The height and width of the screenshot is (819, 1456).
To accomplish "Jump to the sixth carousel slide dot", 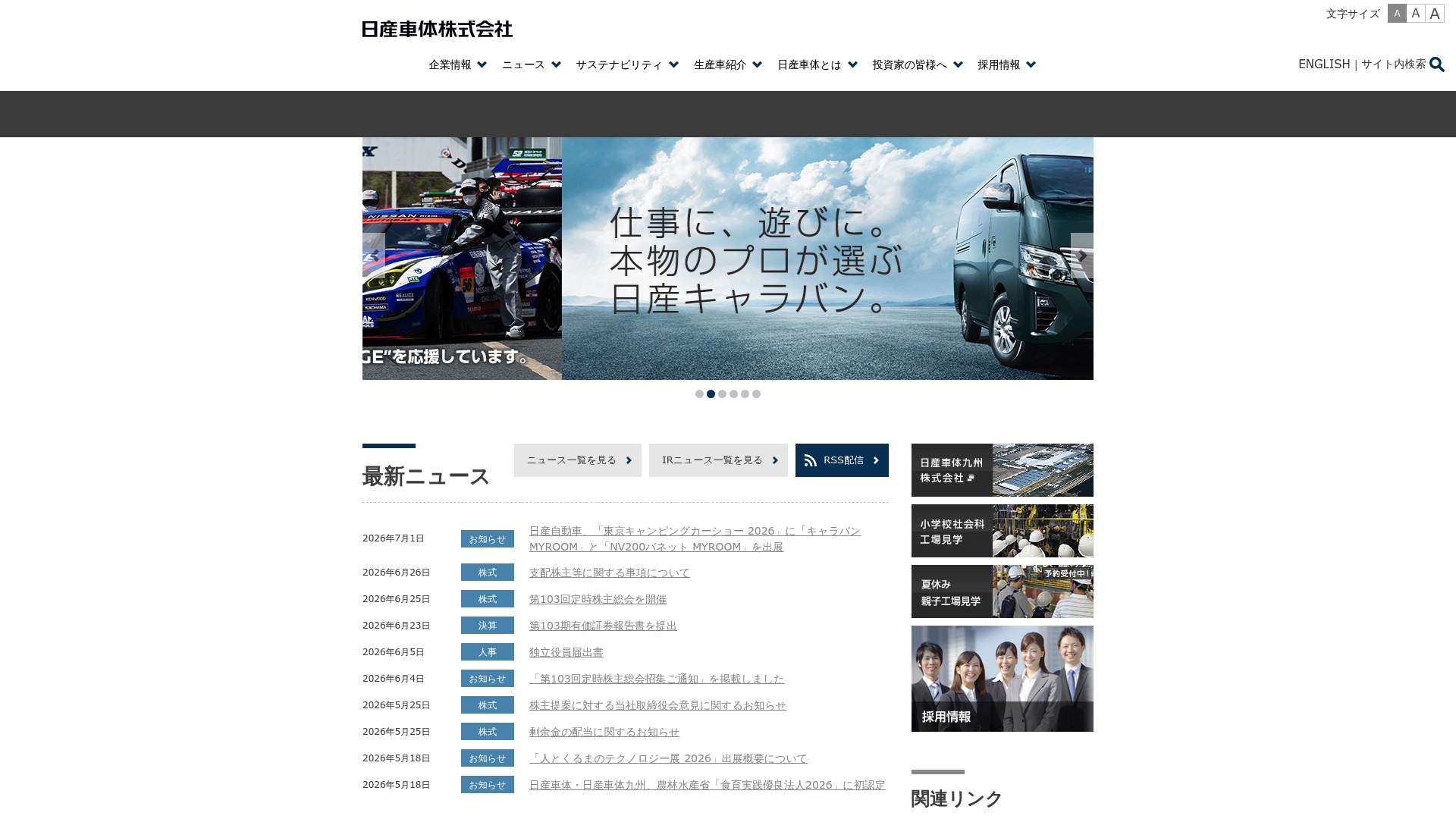I will 756,394.
